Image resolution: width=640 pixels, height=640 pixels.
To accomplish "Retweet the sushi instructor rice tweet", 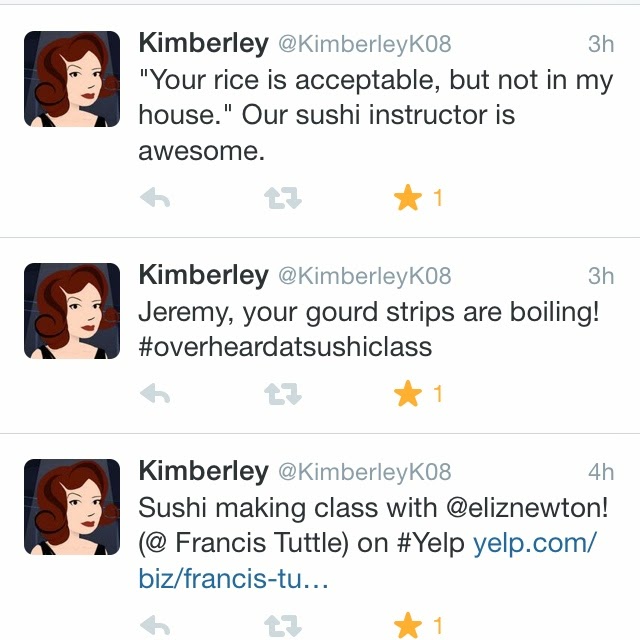I will tap(281, 199).
